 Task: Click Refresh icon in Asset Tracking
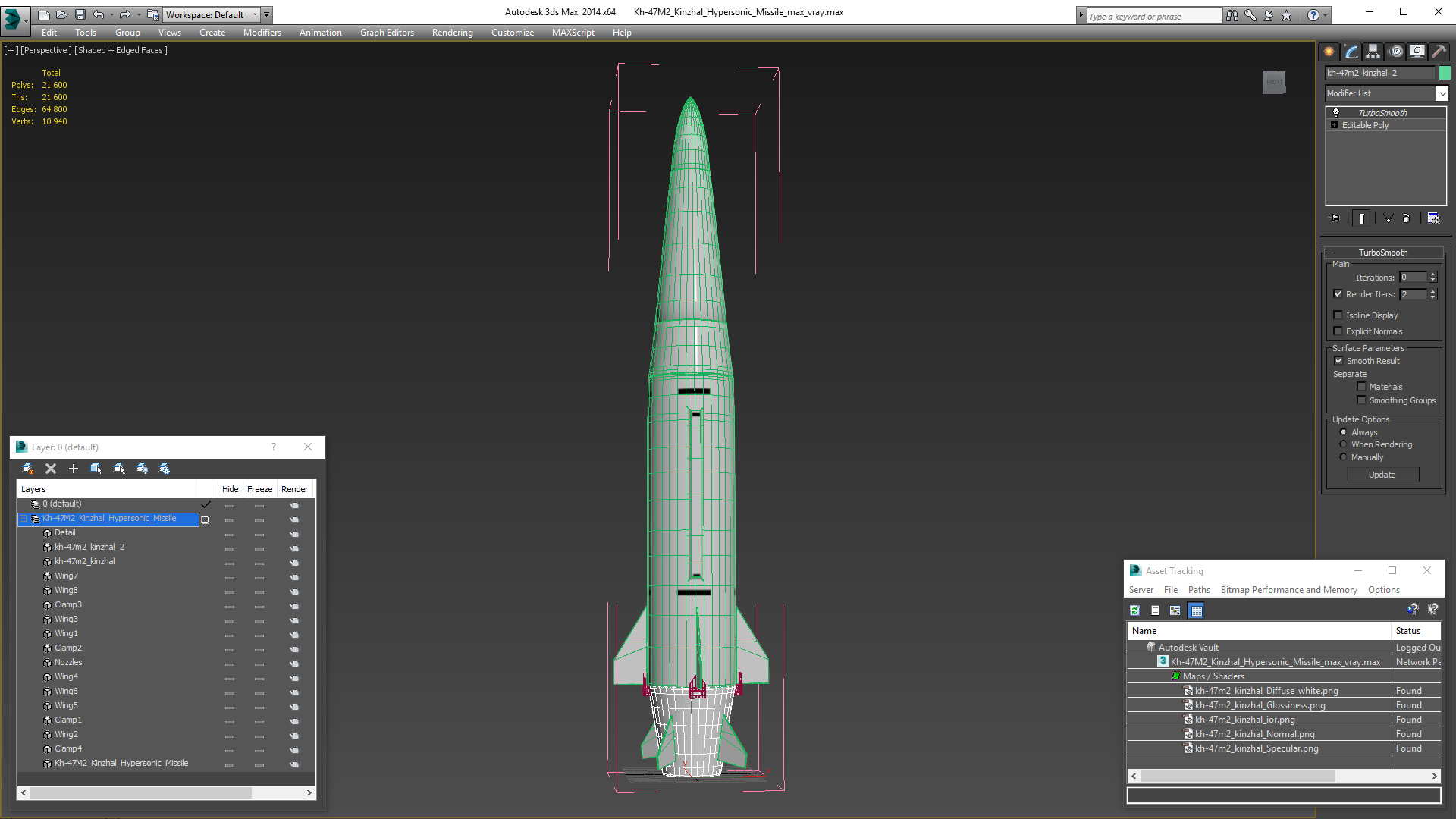(1134, 610)
